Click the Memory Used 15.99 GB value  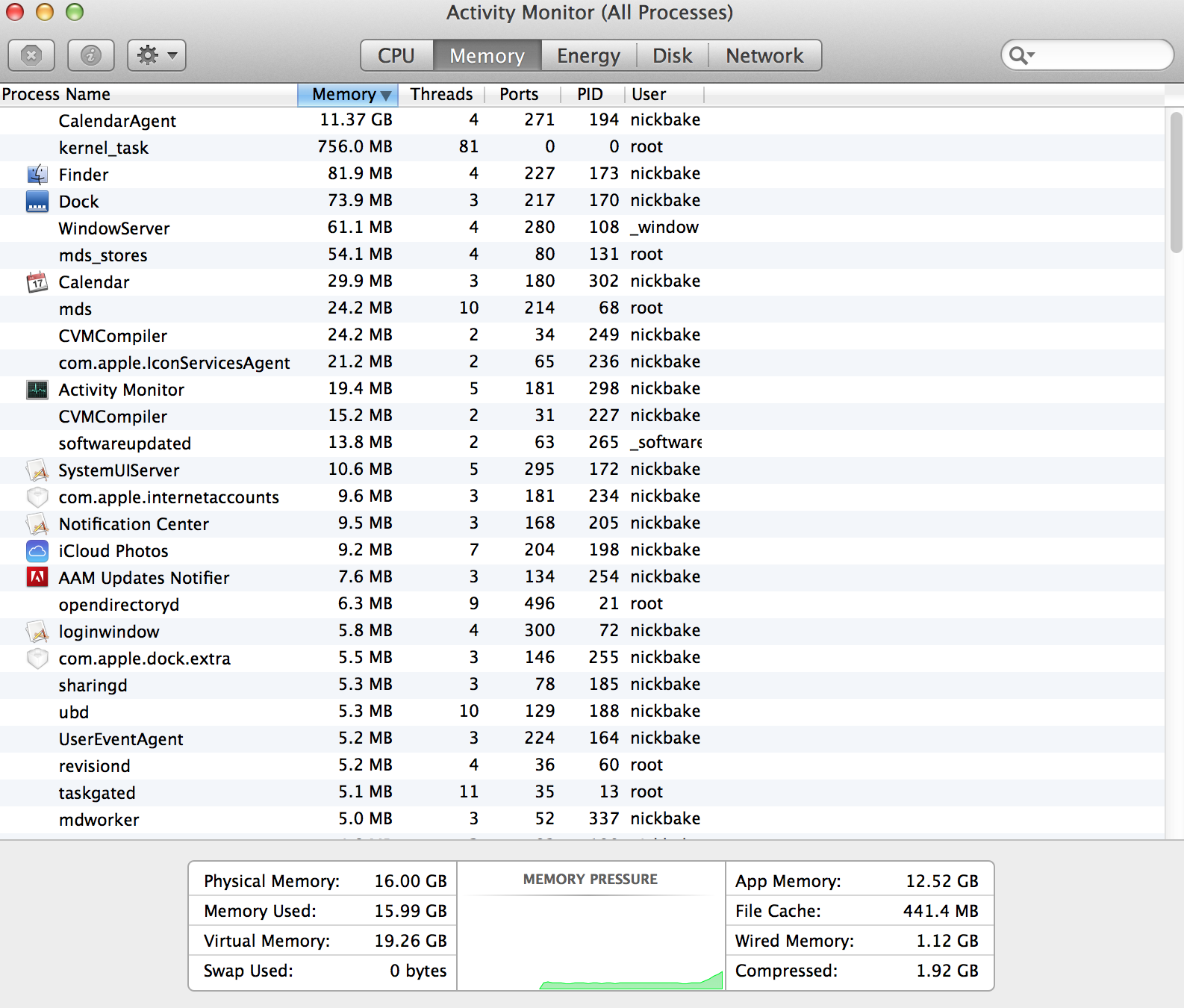pos(411,911)
